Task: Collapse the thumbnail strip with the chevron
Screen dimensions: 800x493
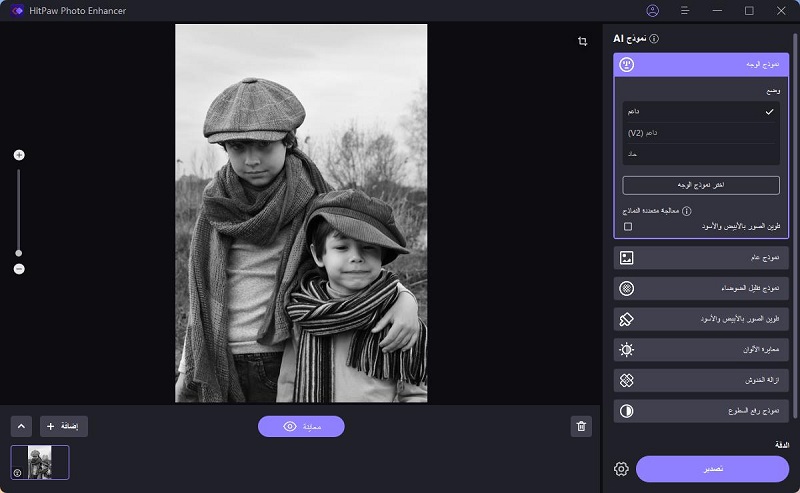Action: [x=21, y=426]
